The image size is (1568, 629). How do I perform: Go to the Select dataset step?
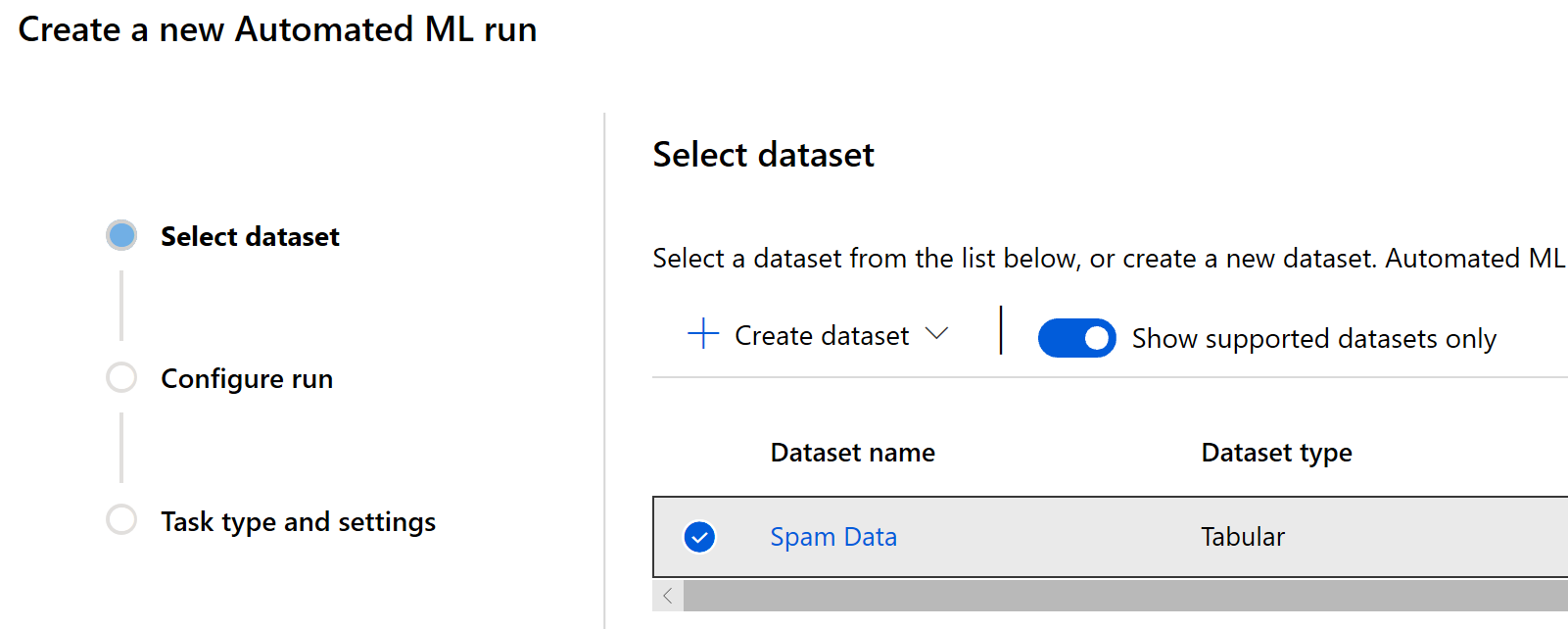(x=250, y=237)
